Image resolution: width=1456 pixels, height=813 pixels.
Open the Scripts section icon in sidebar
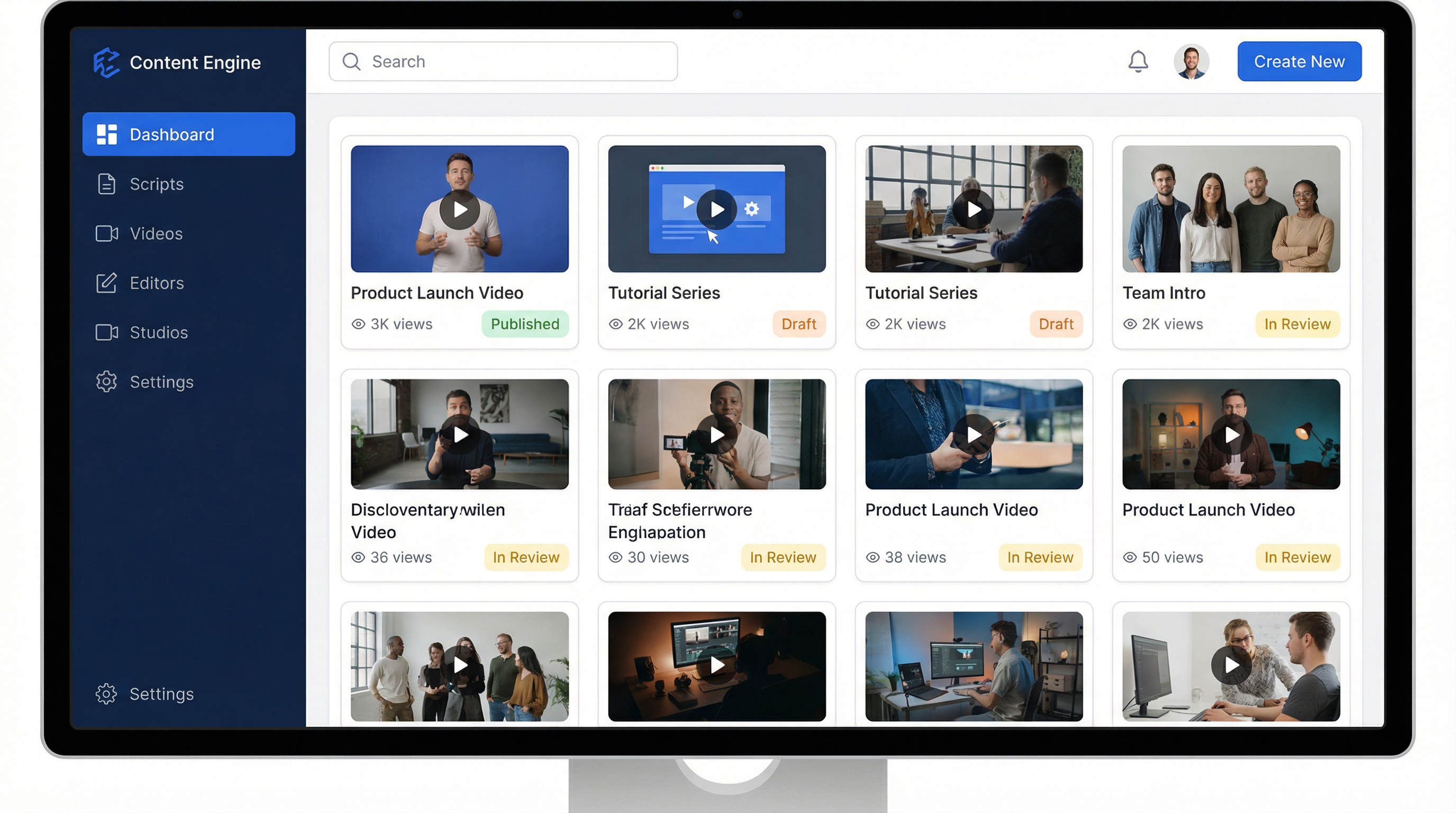[x=107, y=184]
